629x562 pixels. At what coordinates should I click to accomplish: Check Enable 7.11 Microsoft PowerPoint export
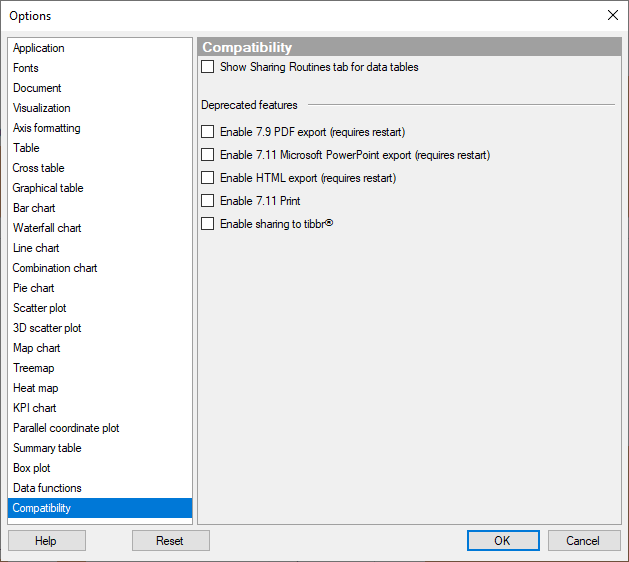[208, 155]
